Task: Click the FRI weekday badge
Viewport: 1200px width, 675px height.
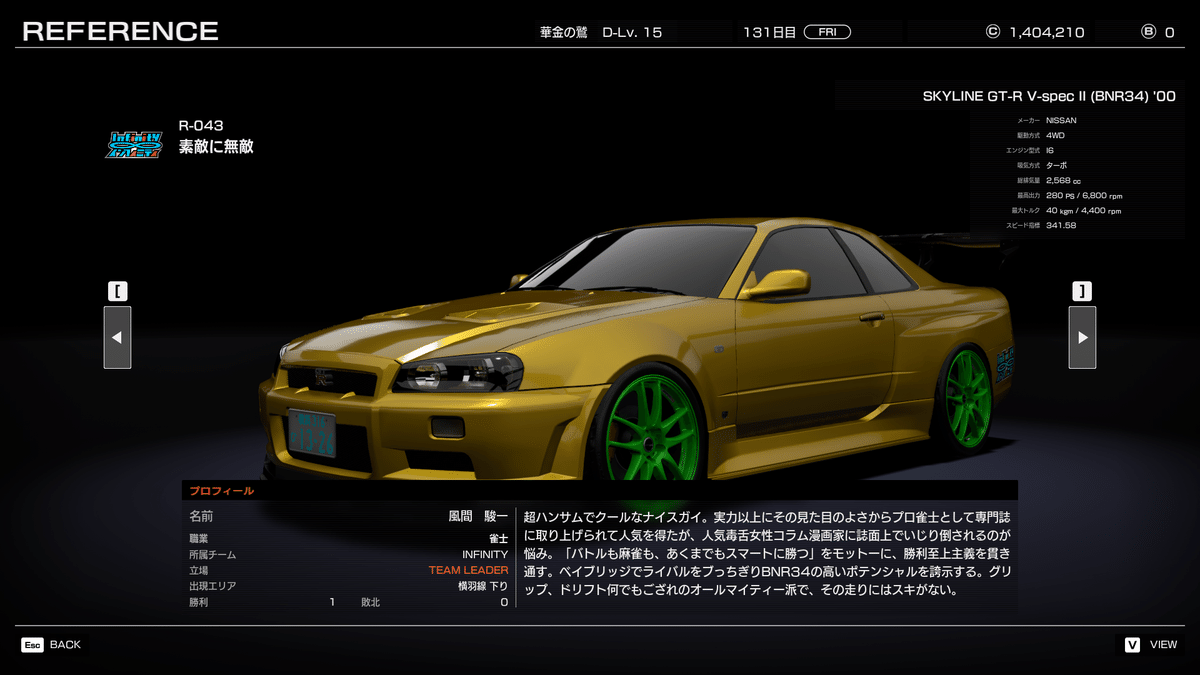Action: [827, 32]
